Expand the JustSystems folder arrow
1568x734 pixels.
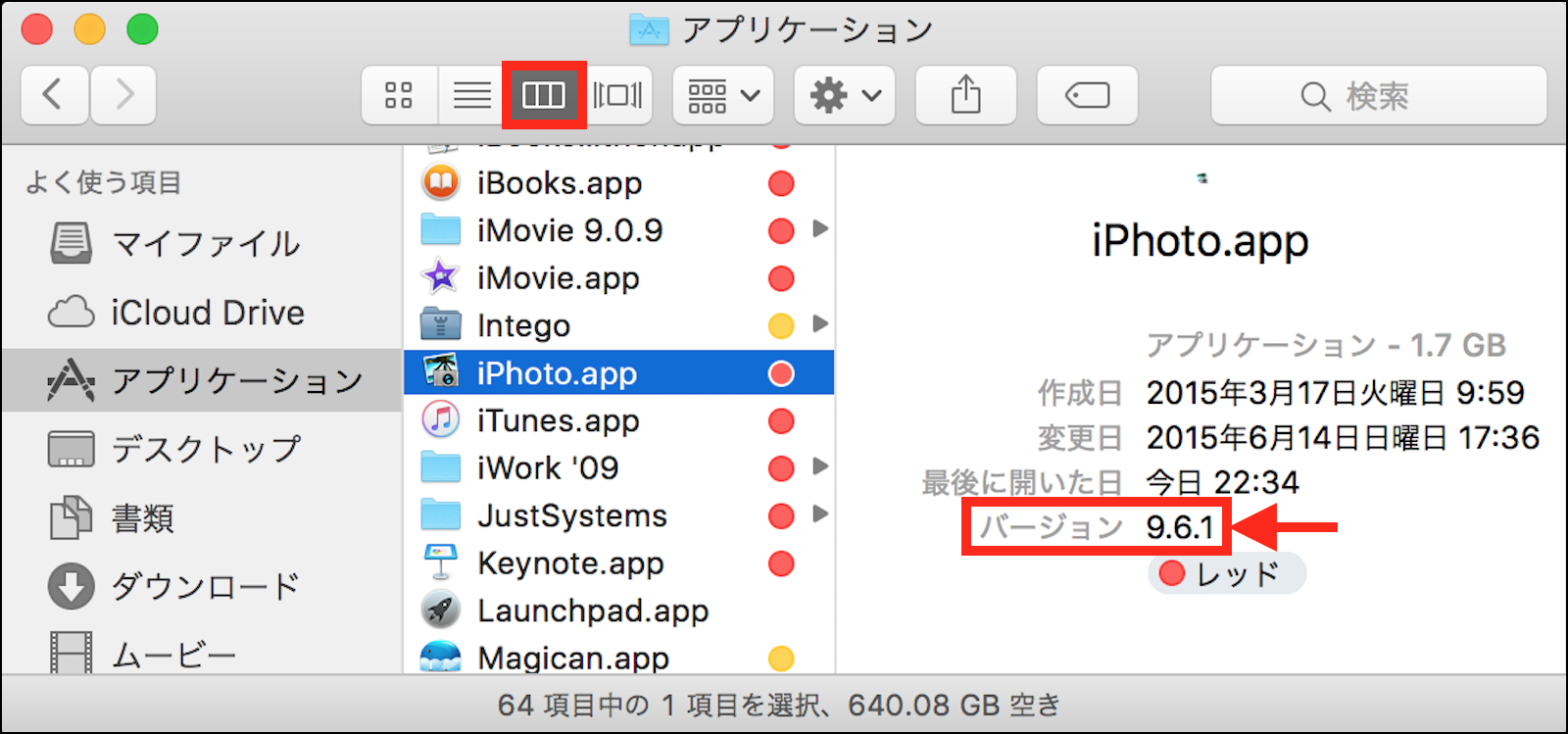pos(820,514)
